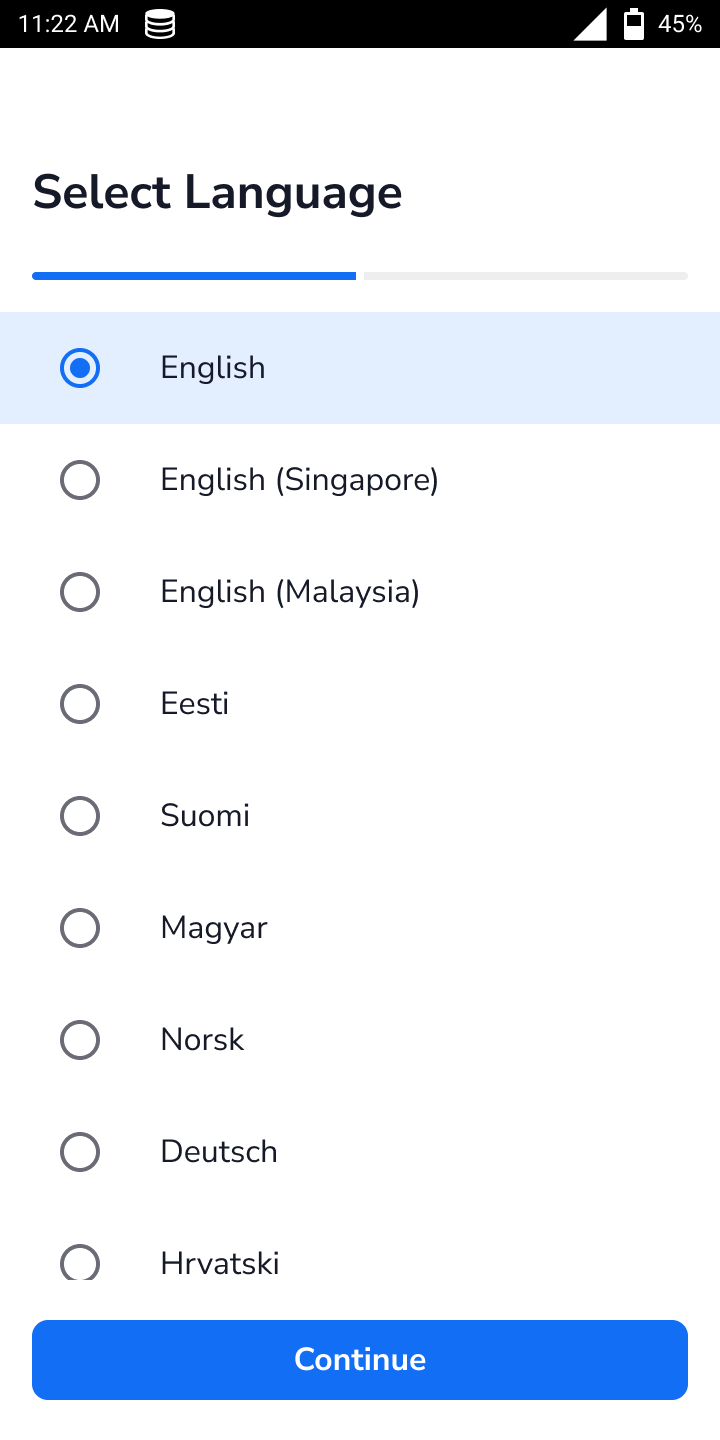The width and height of the screenshot is (720, 1440).
Task: Tap the cellular signal icon
Action: 590,24
